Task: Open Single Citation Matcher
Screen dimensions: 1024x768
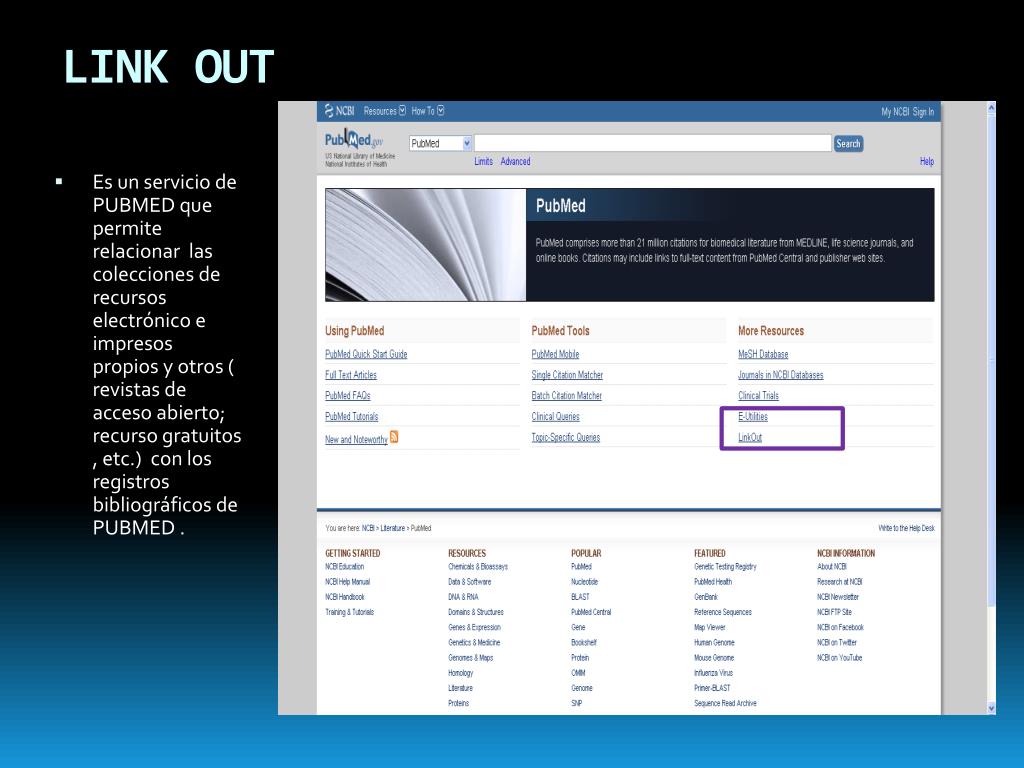Action: [567, 375]
